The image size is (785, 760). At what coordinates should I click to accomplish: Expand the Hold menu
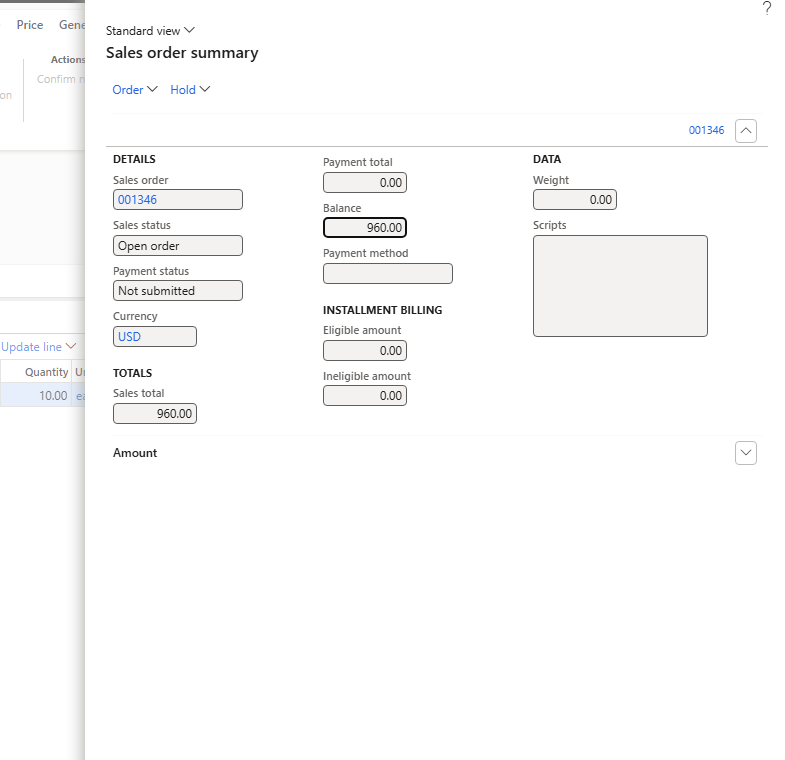coord(190,90)
